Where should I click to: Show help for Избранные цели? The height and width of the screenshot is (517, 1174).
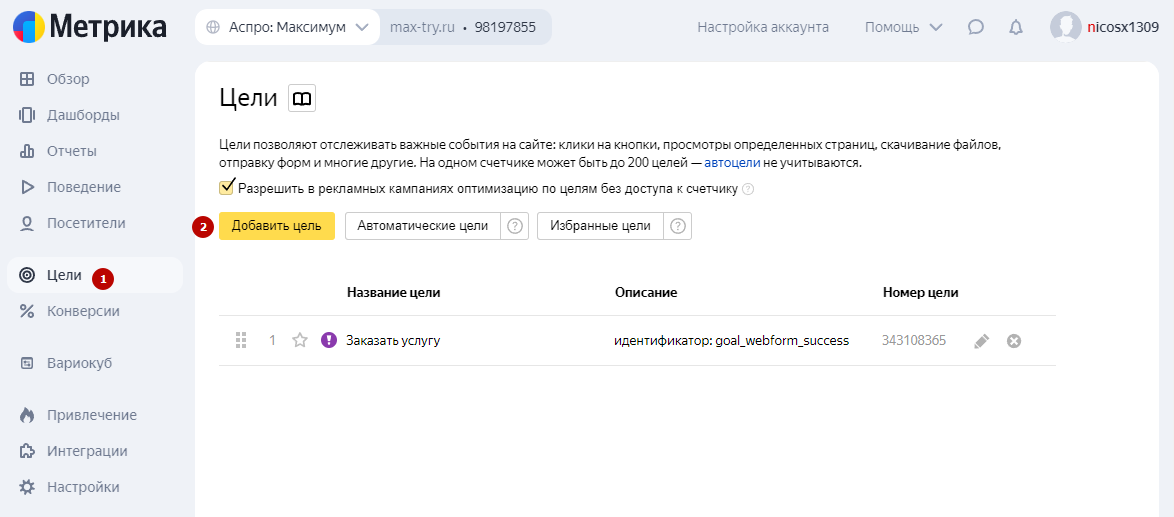click(678, 225)
